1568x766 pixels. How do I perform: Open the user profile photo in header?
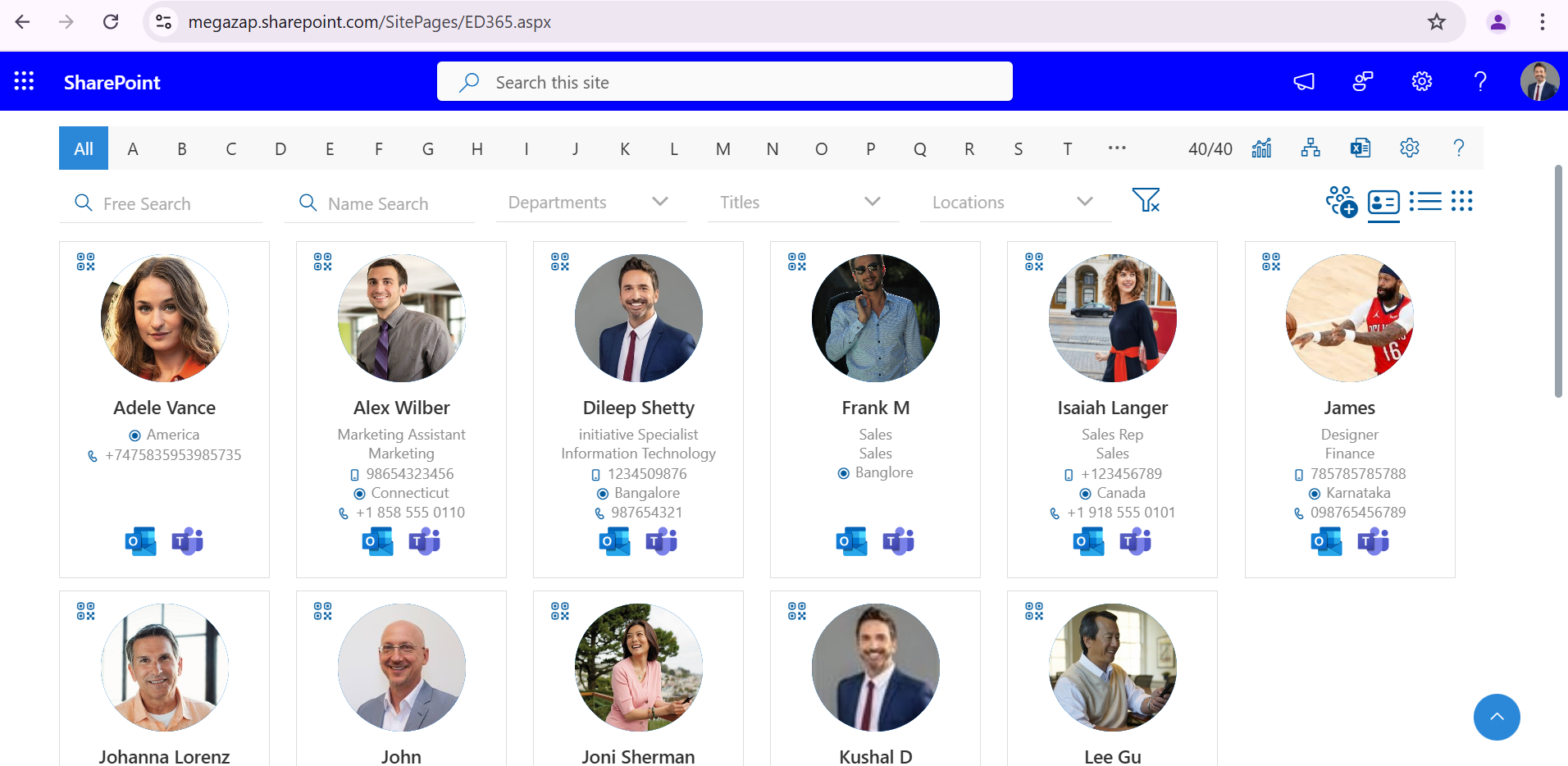tap(1539, 81)
